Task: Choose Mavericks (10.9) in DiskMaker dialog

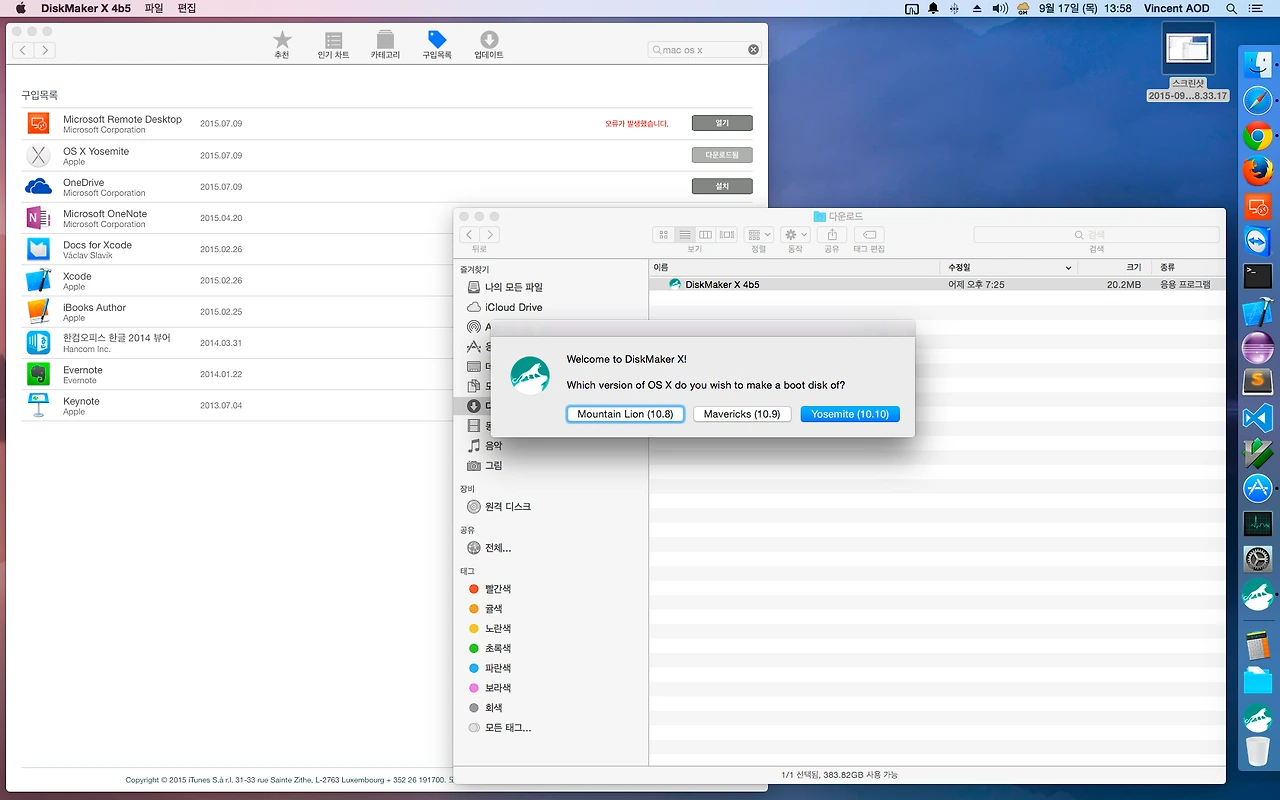Action: (742, 414)
